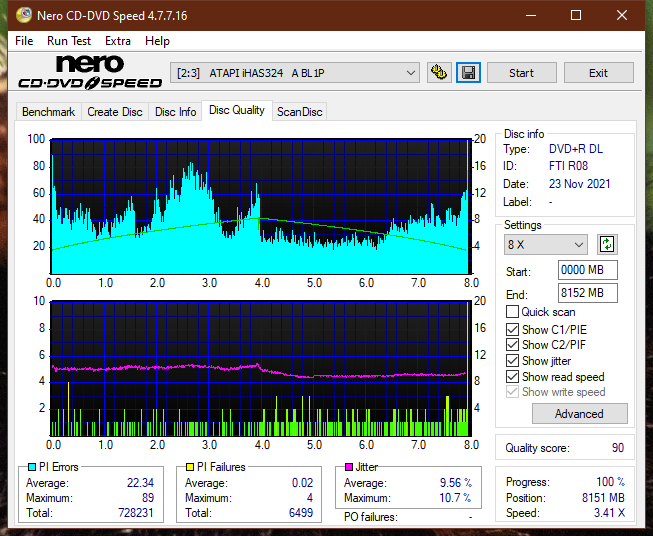Click the refresh speed settings icon
The height and width of the screenshot is (536, 653).
tap(607, 244)
